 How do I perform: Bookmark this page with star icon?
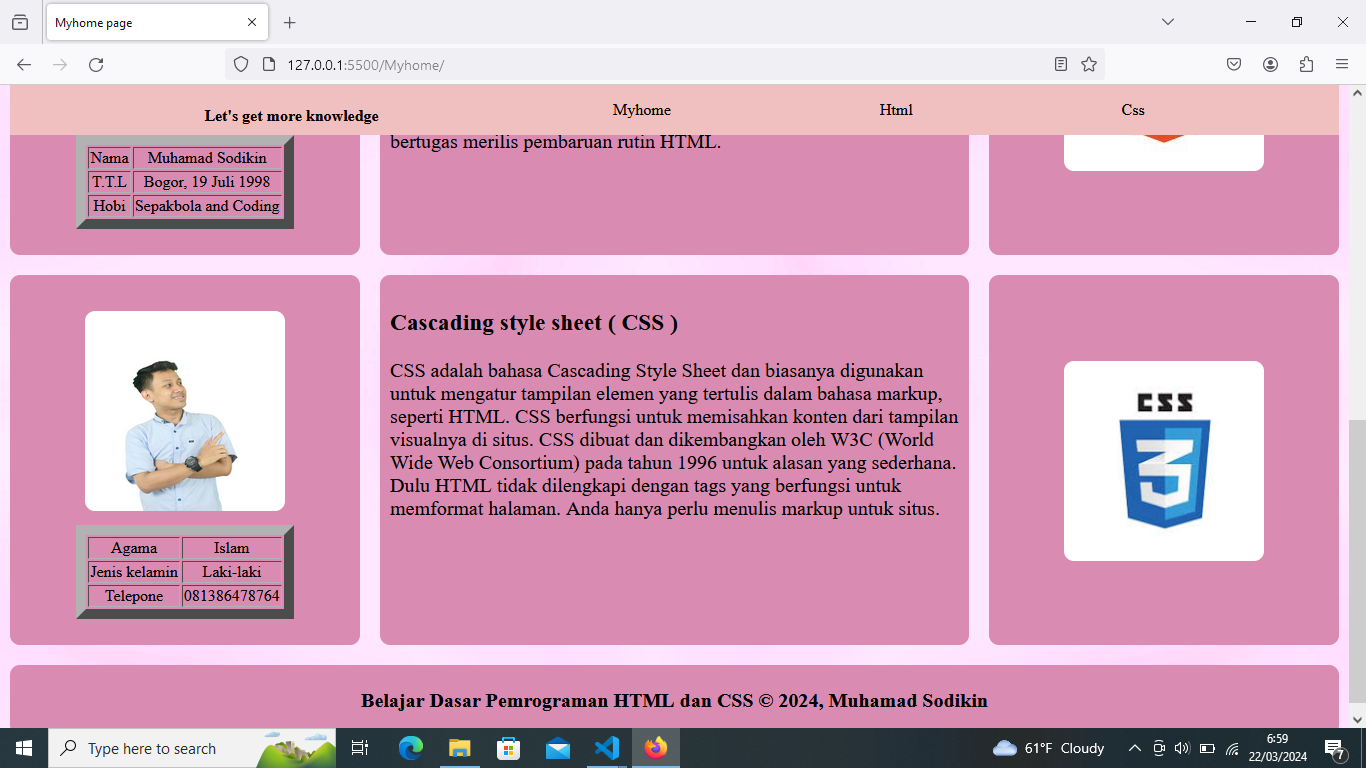[x=1089, y=65]
